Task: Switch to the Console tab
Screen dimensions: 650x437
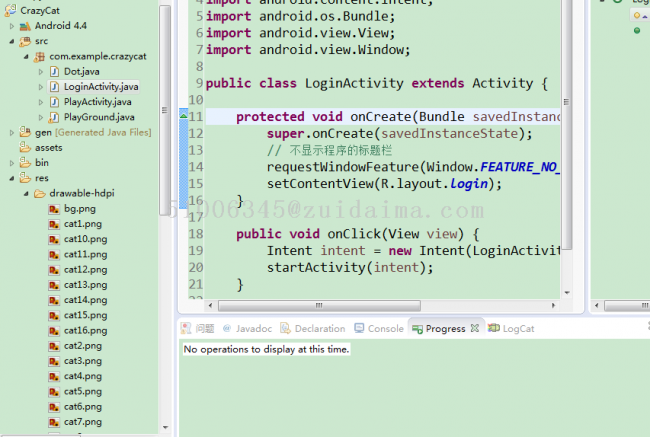Action: coord(379,329)
